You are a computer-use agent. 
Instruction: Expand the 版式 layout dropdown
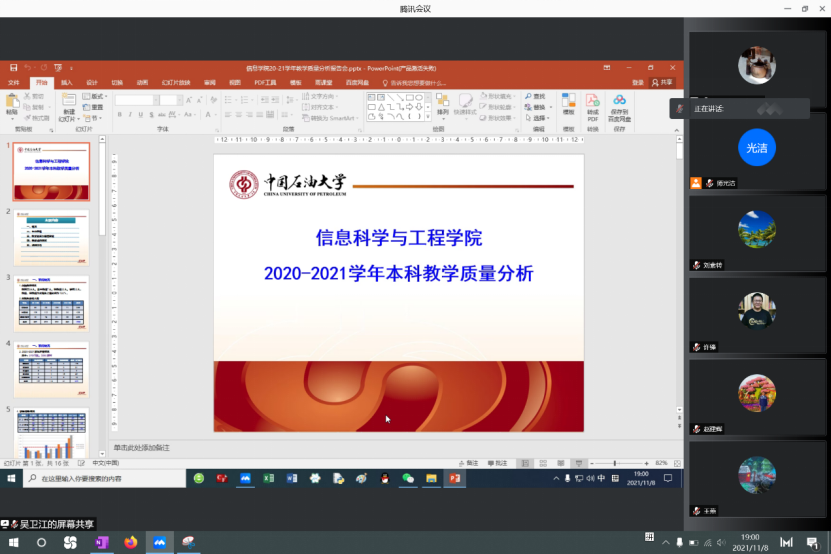click(x=92, y=96)
